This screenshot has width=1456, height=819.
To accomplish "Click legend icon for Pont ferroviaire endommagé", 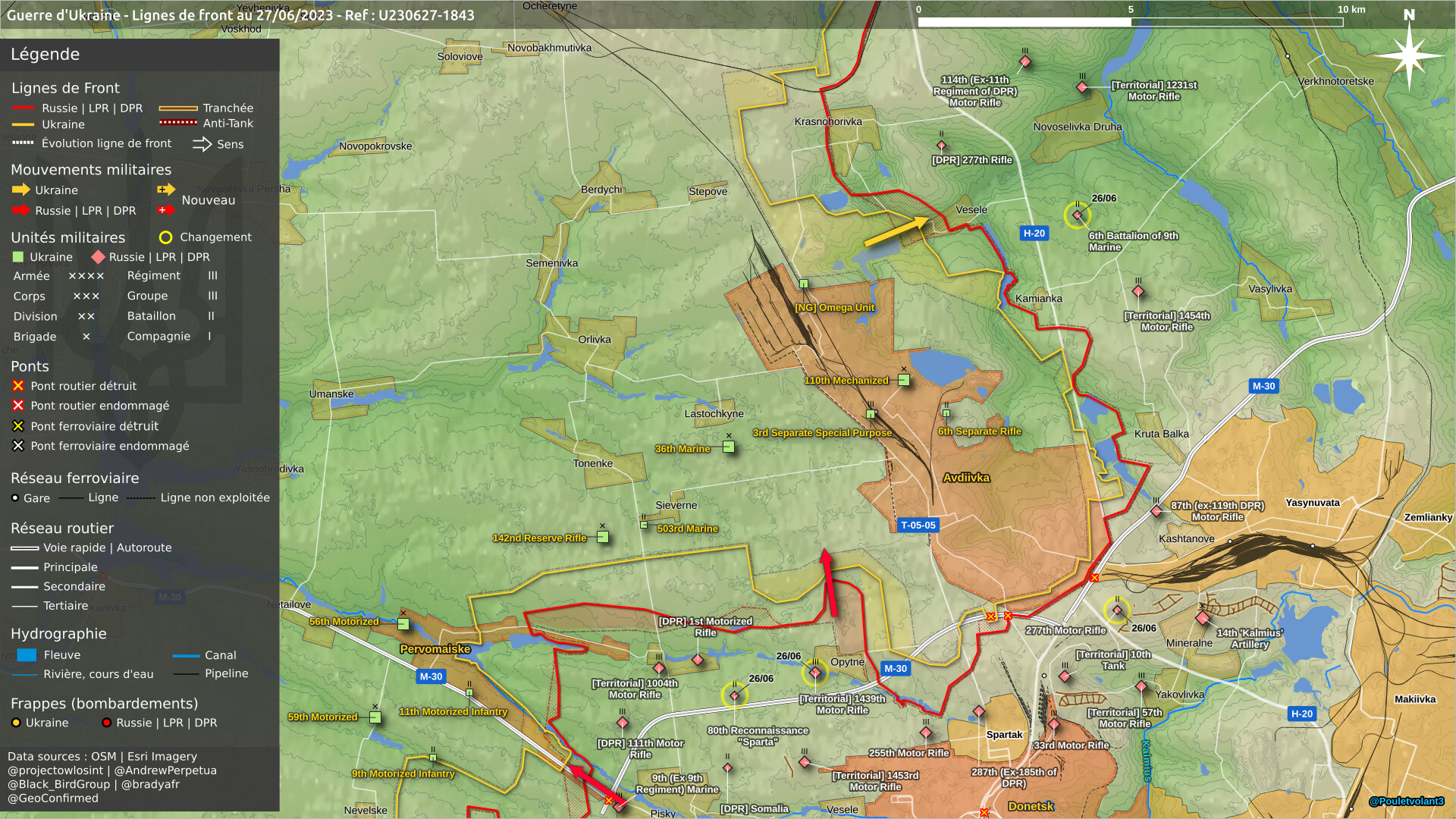I will [x=18, y=446].
